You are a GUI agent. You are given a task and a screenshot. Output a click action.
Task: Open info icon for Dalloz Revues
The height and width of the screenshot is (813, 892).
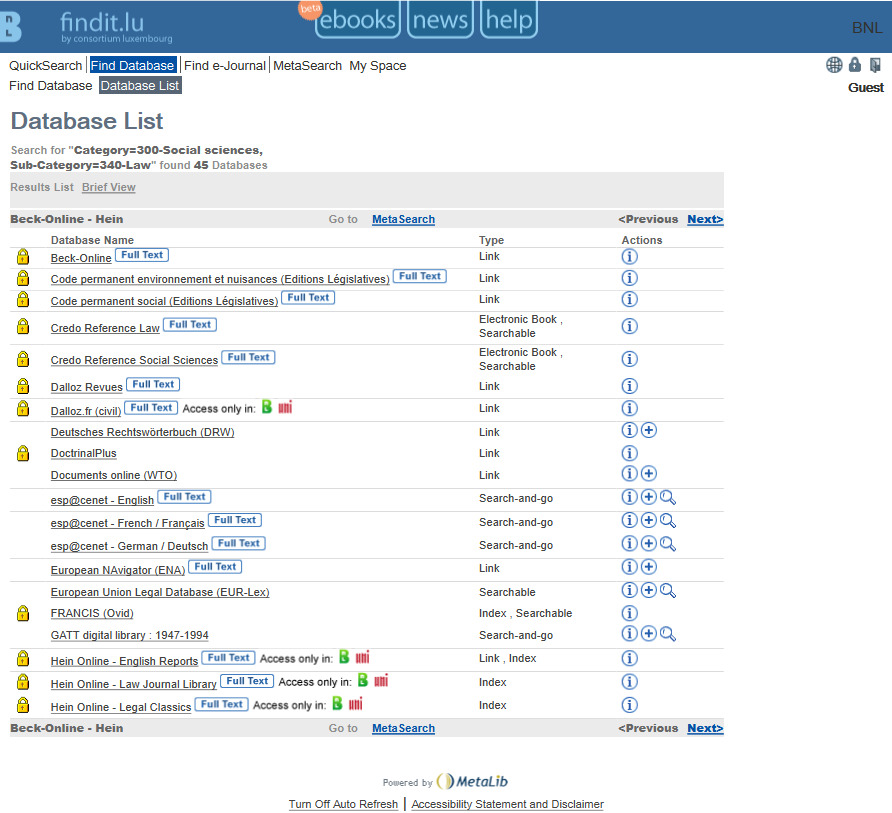tap(629, 386)
